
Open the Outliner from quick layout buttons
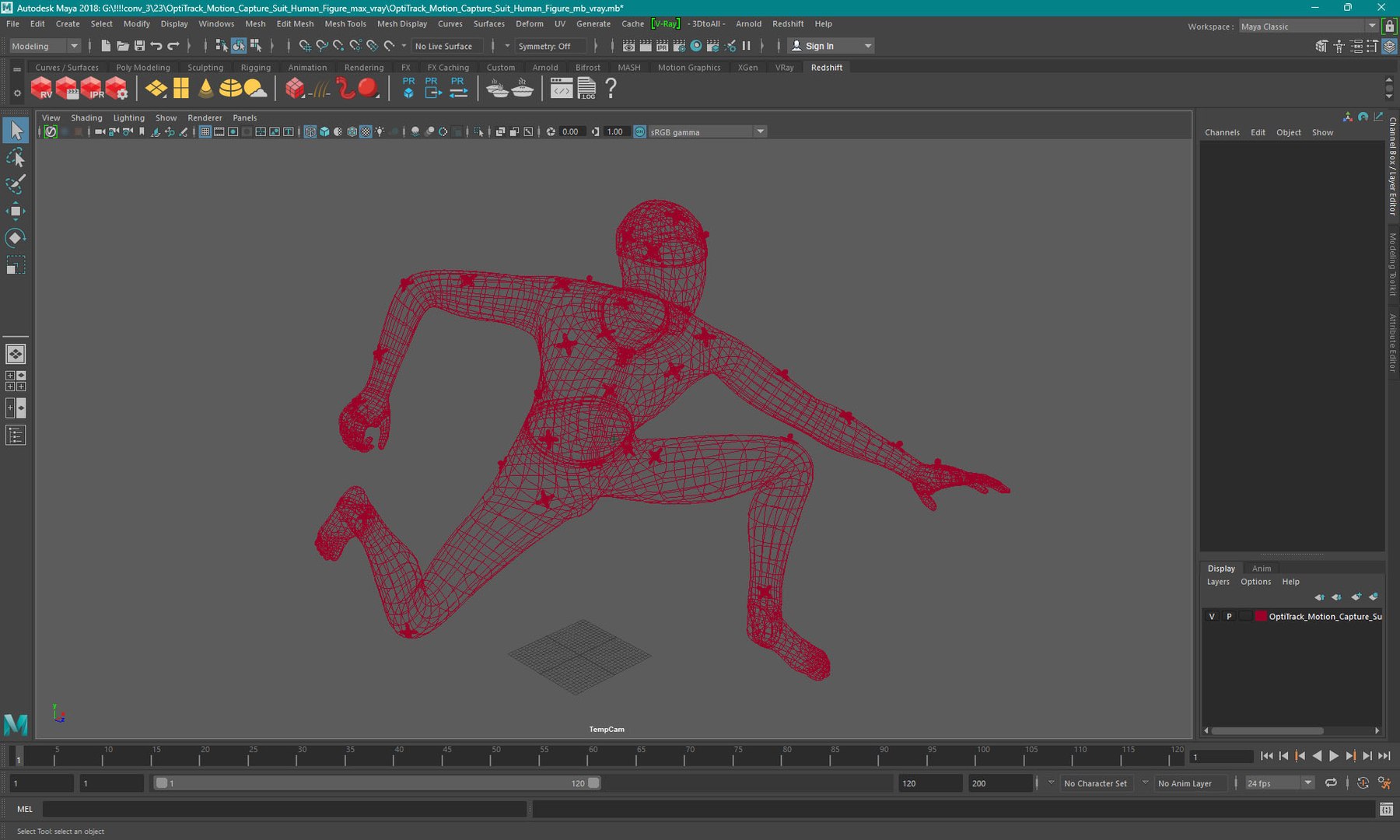click(16, 435)
